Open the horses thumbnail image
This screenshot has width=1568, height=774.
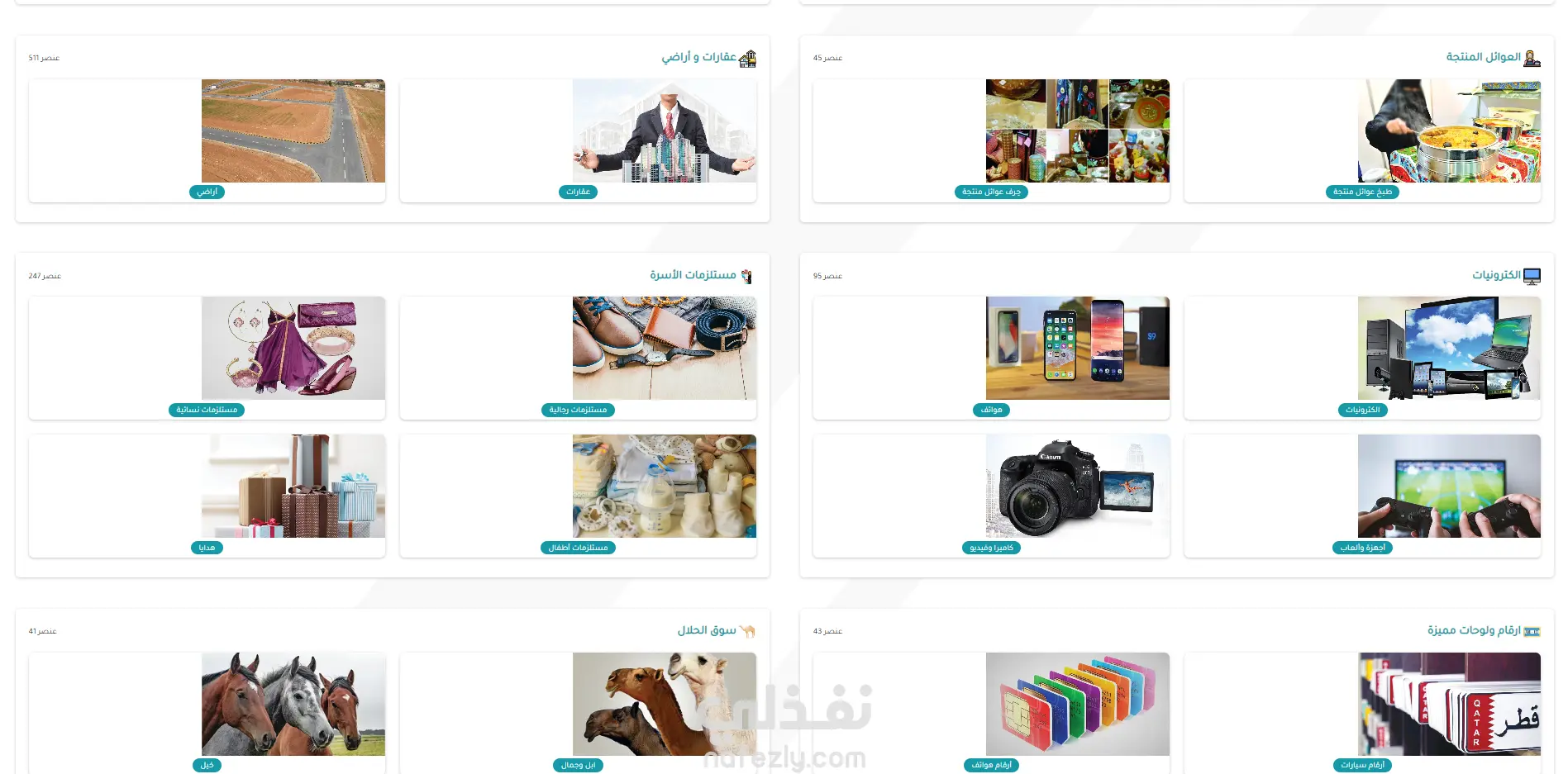tap(293, 705)
